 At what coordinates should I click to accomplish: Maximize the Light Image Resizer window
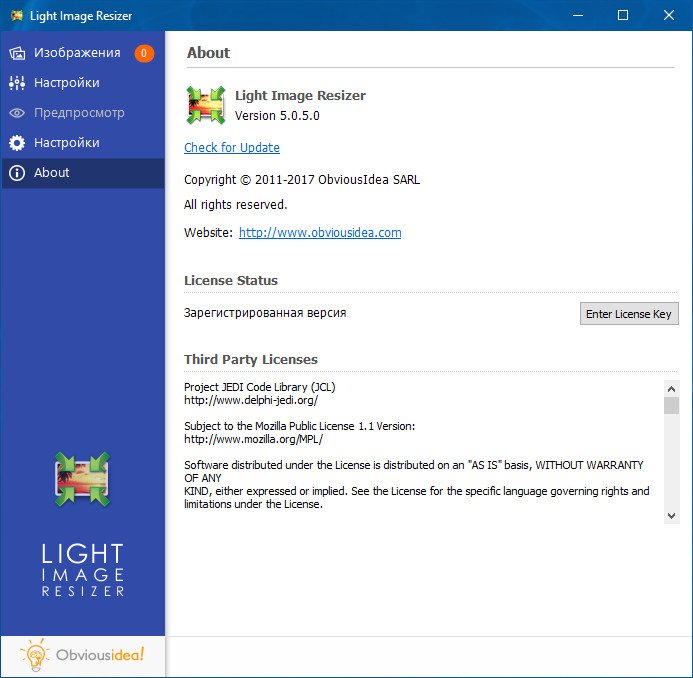tap(623, 16)
